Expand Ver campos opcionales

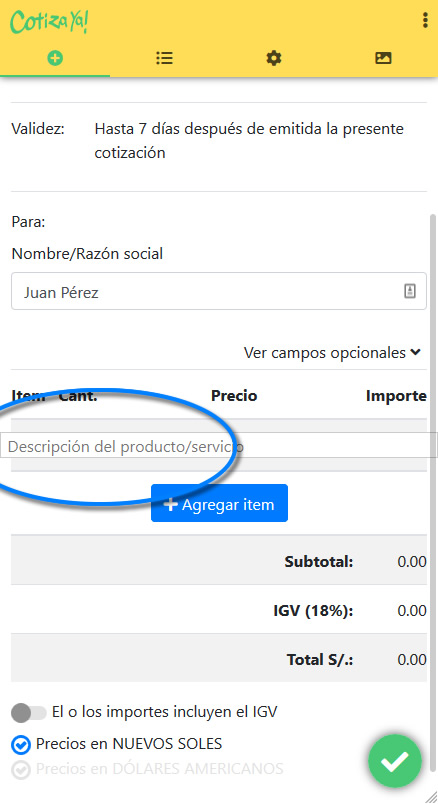click(332, 353)
